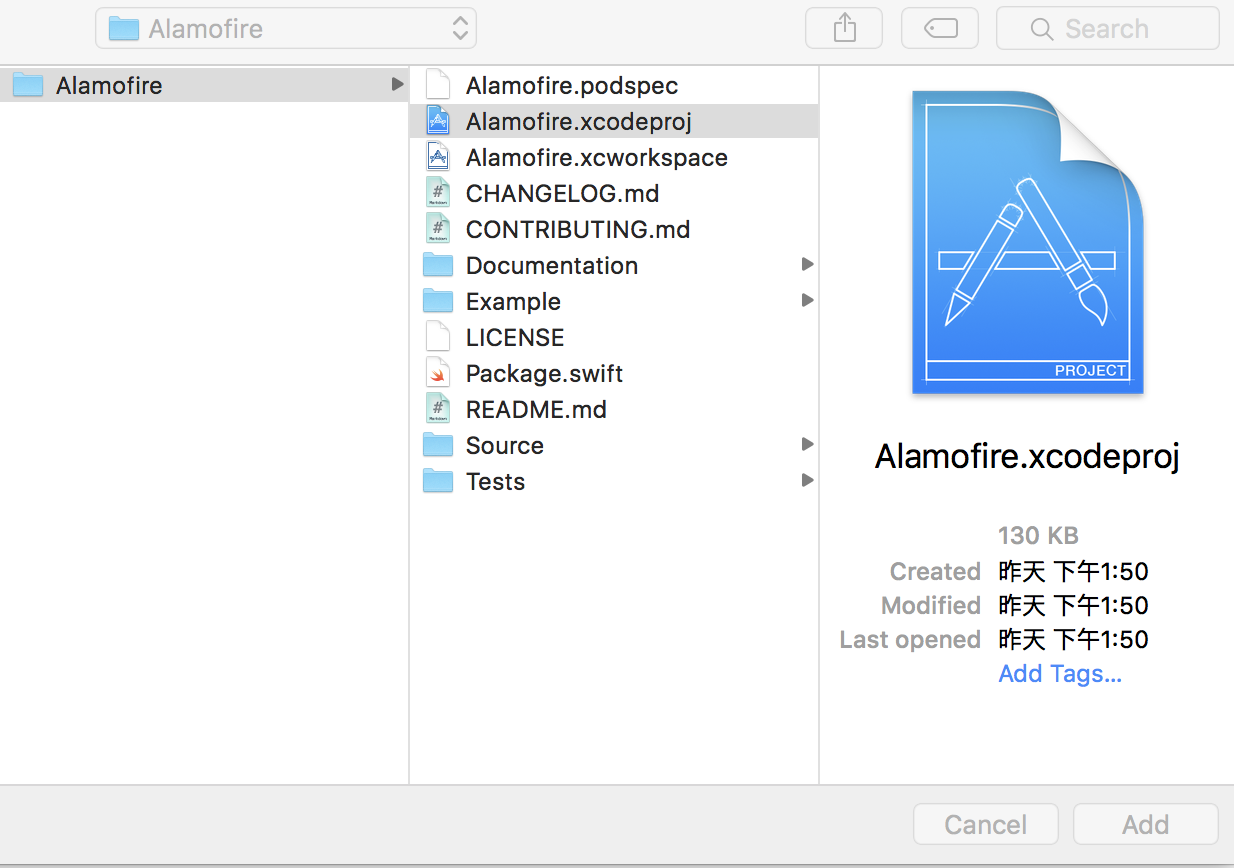Select the Alamofire.xcodeproj file name in the list
Image resolution: width=1234 pixels, height=868 pixels.
(579, 122)
